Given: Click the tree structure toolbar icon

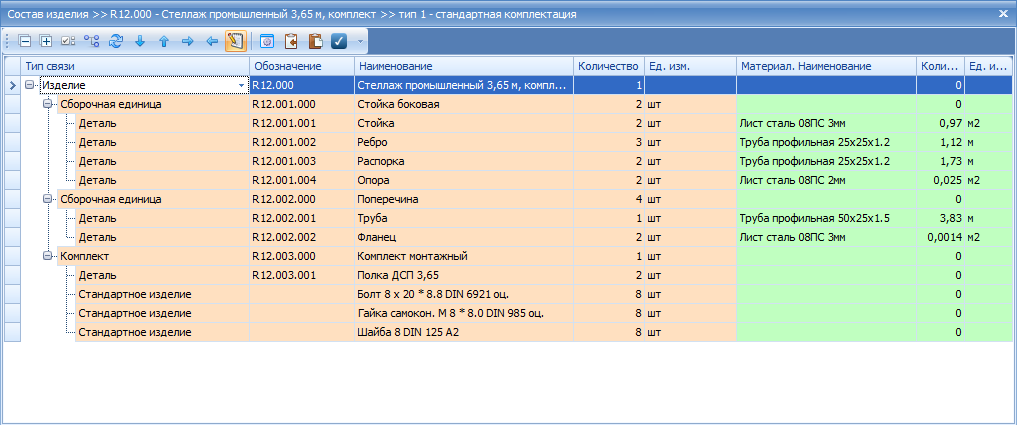Looking at the screenshot, I should [91, 42].
